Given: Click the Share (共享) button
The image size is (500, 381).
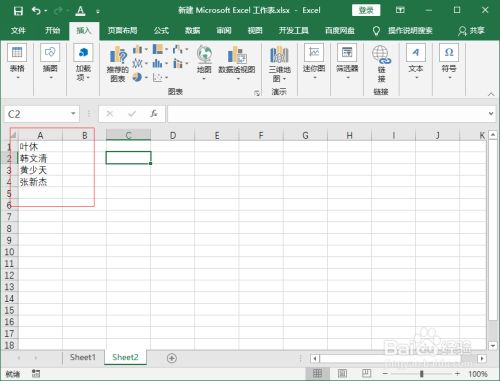Looking at the screenshot, I should (x=471, y=31).
